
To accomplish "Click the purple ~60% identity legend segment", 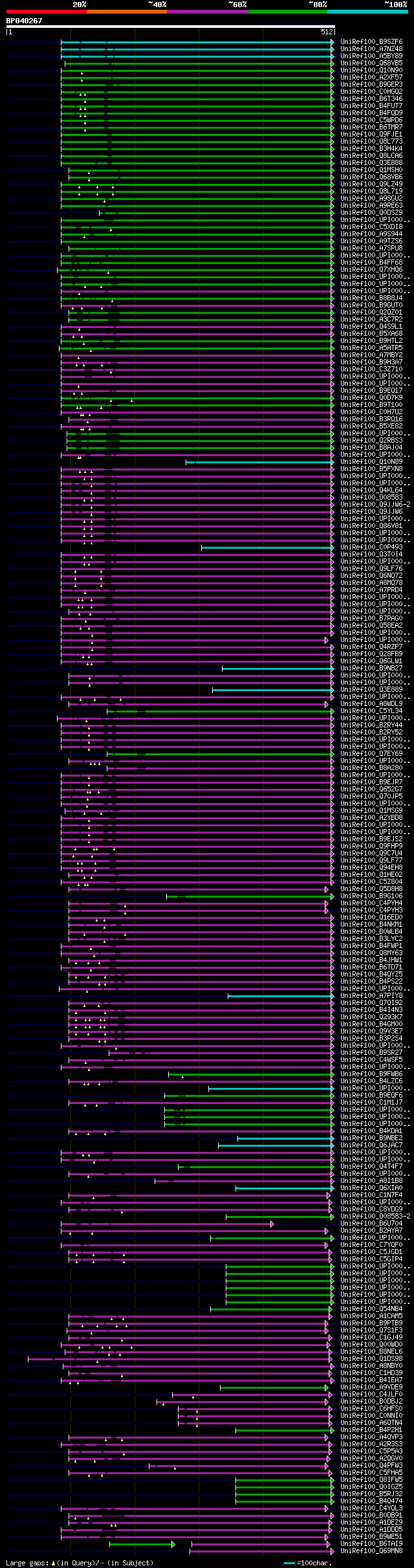I will coord(207,12).
